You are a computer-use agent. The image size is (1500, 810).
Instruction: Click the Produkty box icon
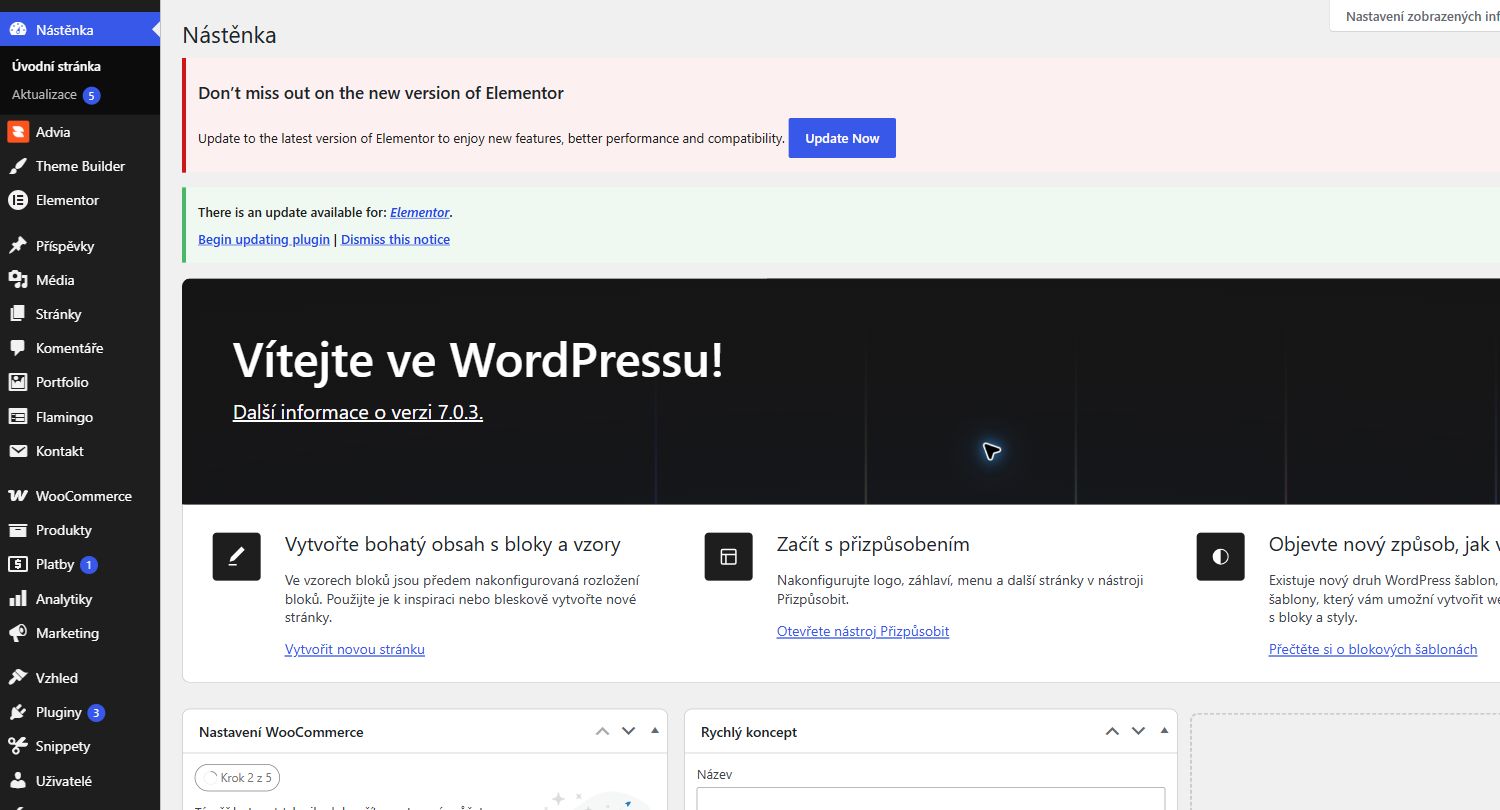pos(18,530)
